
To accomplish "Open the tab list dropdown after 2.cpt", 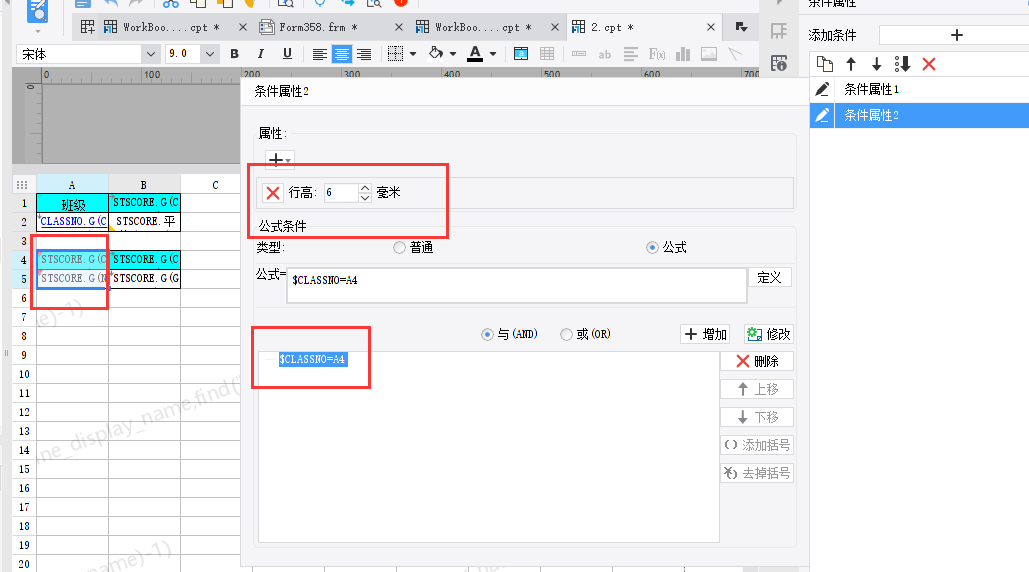I will point(742,27).
